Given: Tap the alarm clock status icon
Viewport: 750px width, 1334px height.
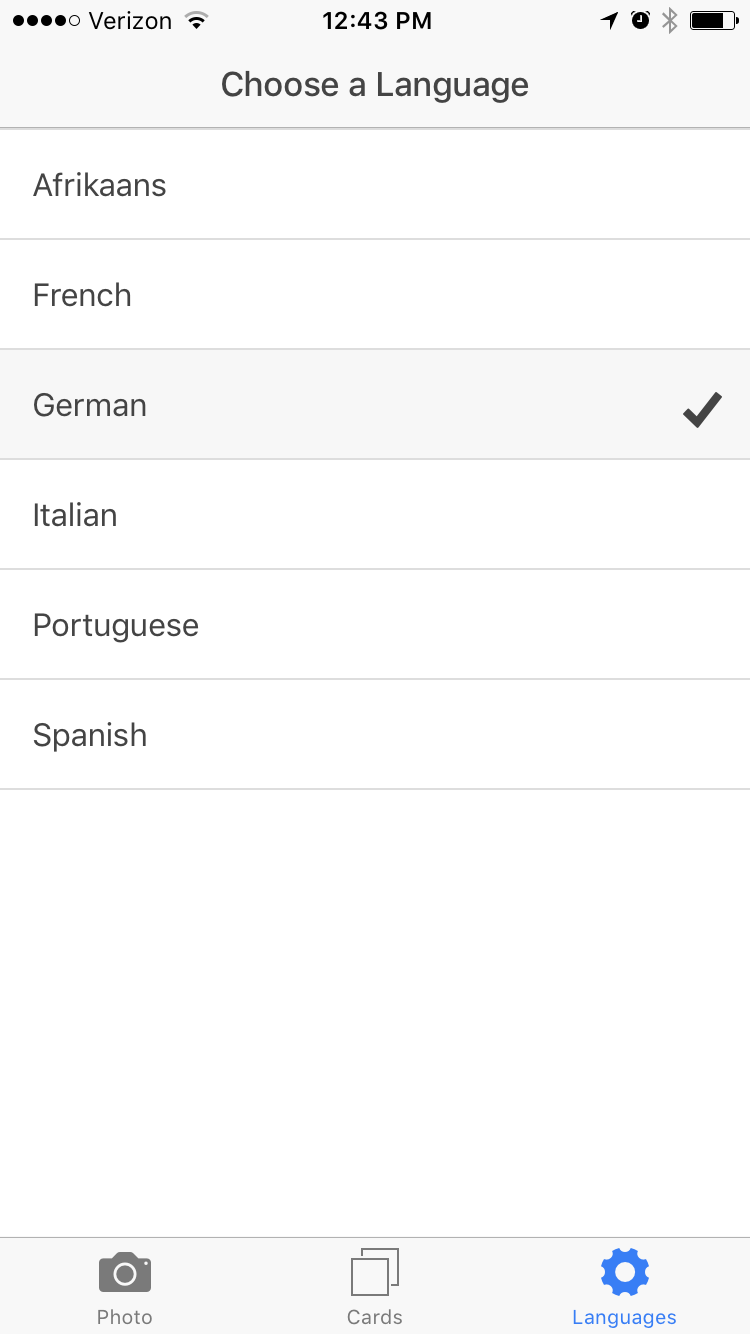Looking at the screenshot, I should pyautogui.click(x=641, y=20).
